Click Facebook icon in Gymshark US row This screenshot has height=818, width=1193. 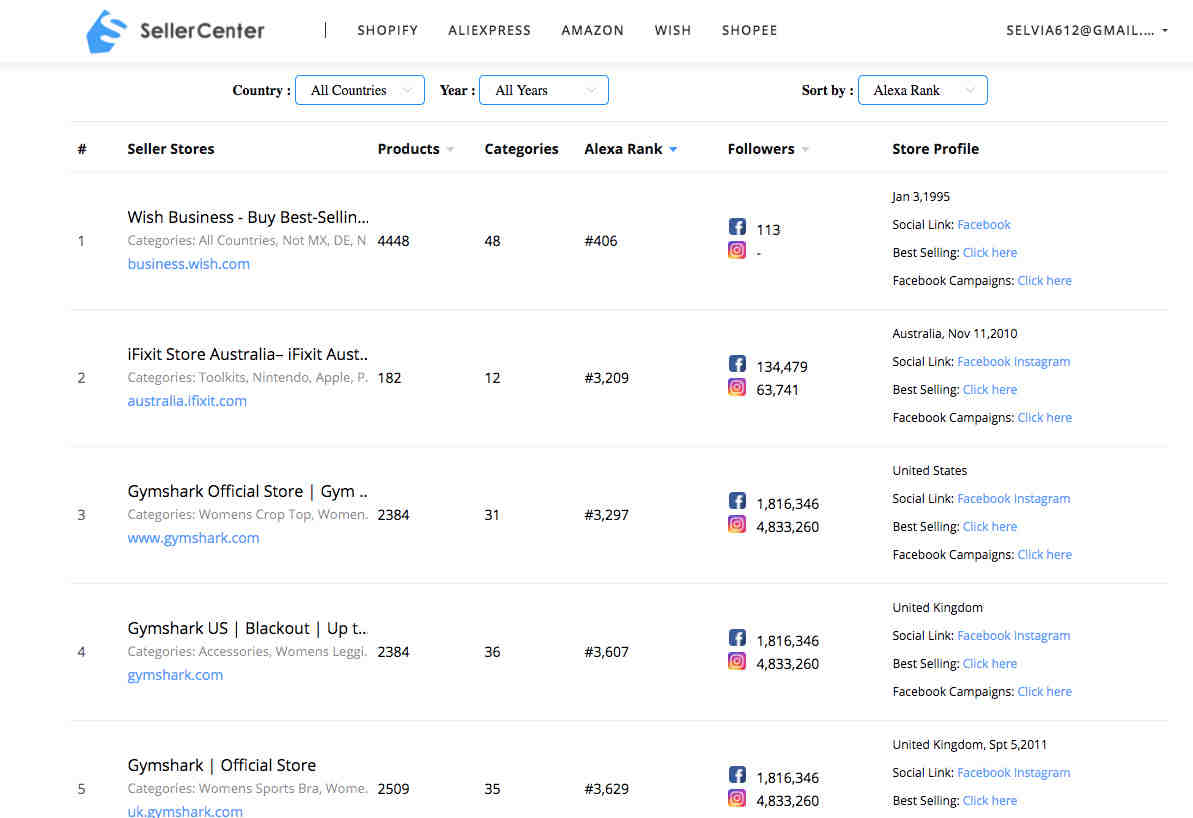click(x=736, y=638)
